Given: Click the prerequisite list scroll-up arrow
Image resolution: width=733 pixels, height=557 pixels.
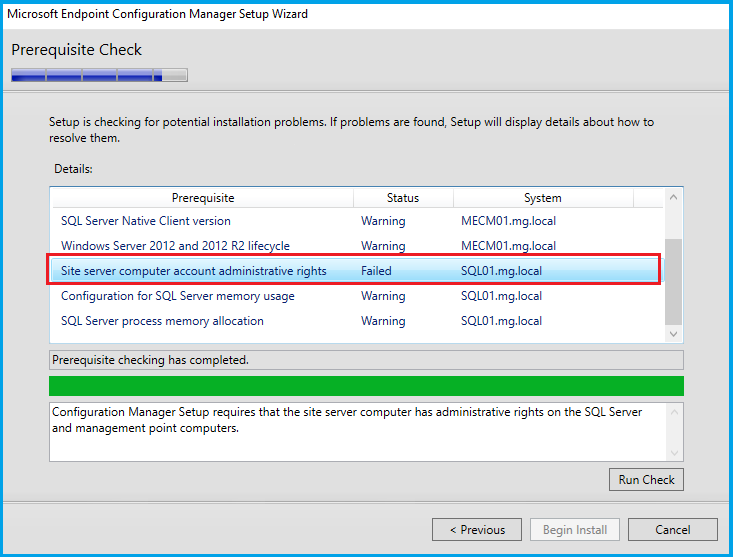Looking at the screenshot, I should coord(674,198).
